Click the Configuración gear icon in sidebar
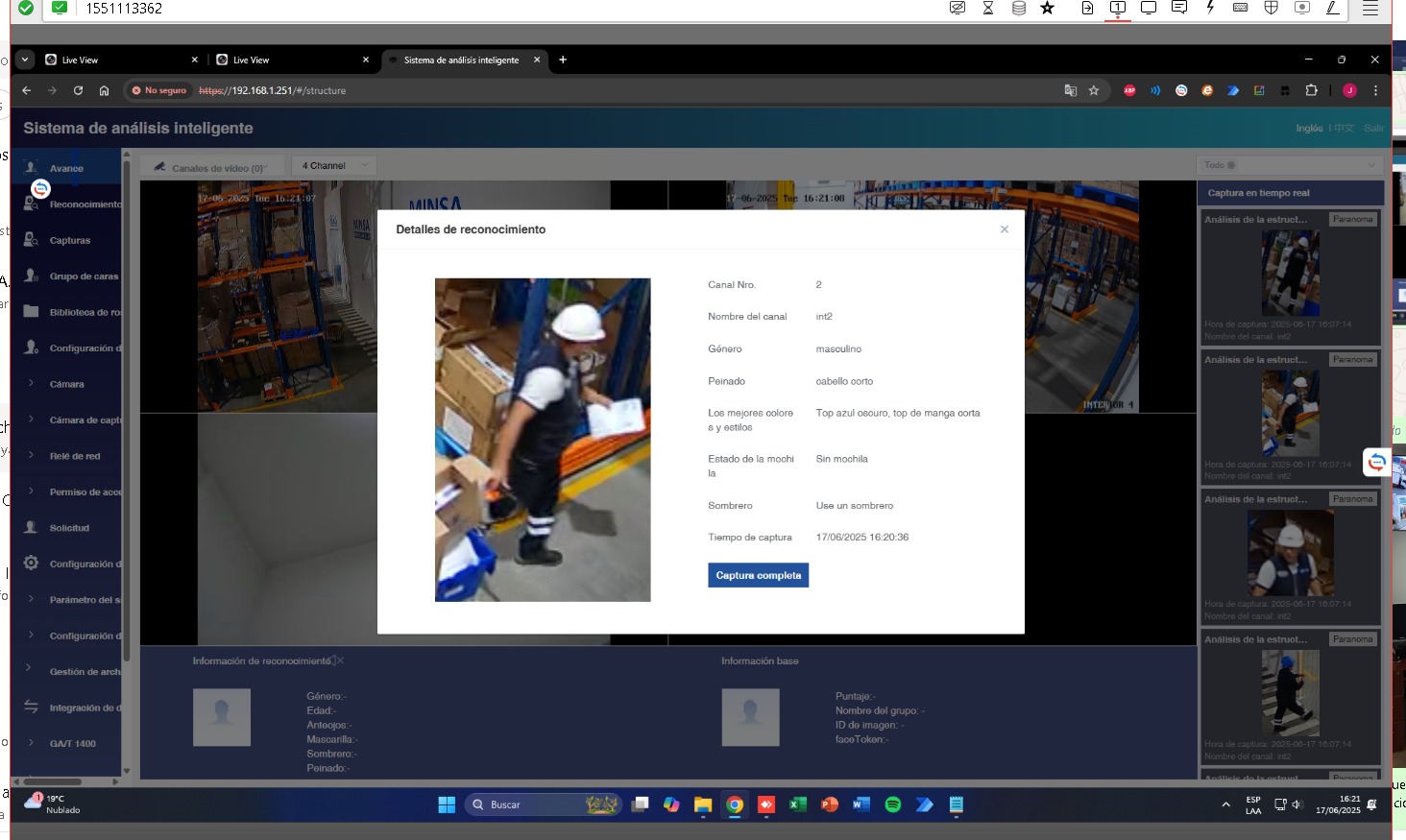This screenshot has height=840, width=1406. point(31,564)
